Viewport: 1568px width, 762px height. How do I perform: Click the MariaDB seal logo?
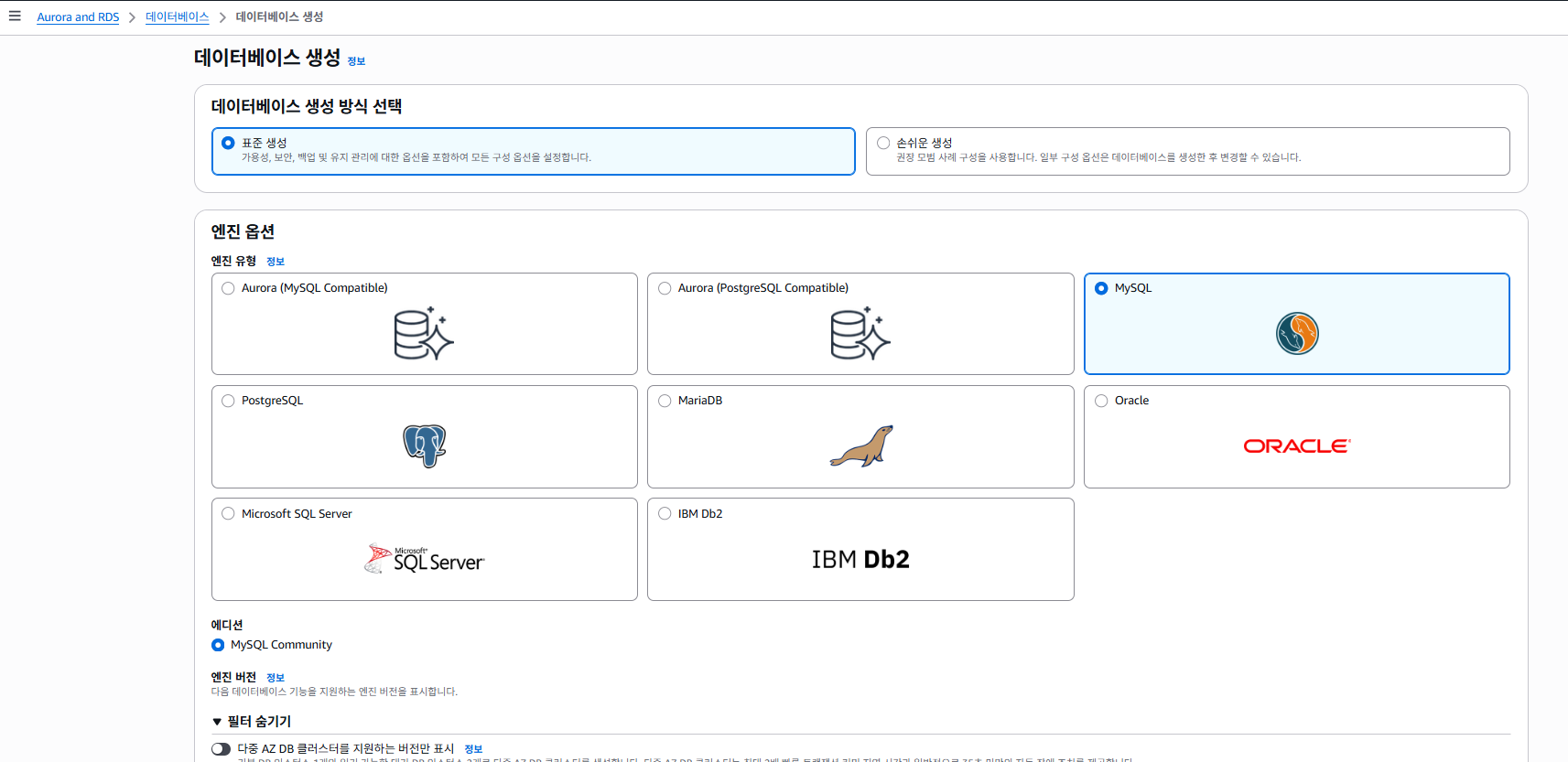tap(861, 446)
